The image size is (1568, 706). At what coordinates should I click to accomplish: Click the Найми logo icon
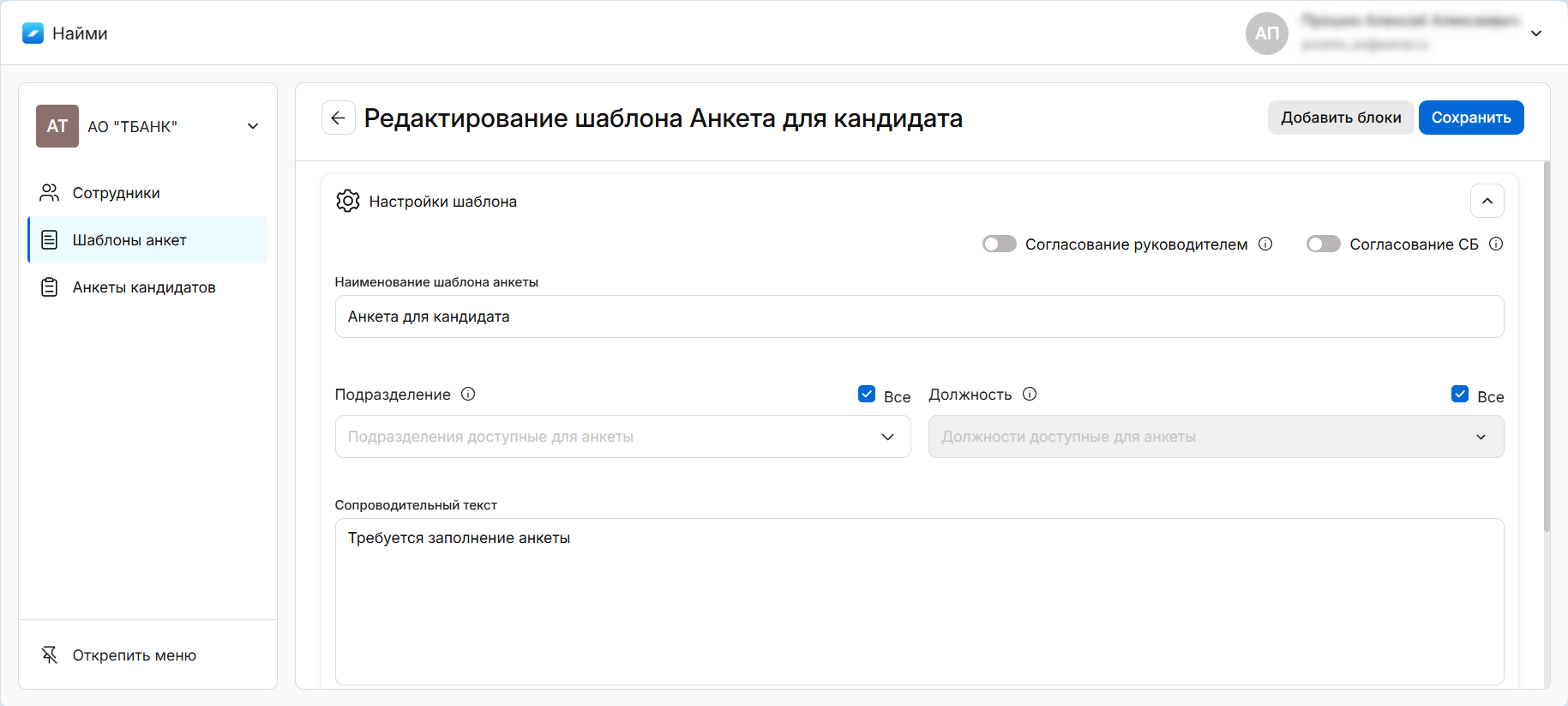point(33,33)
